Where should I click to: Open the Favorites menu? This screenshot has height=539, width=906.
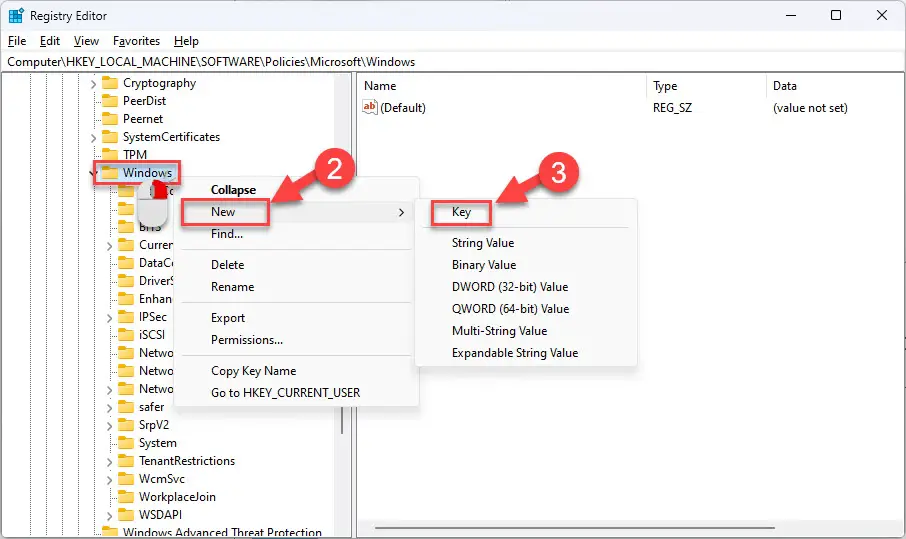pyautogui.click(x=136, y=41)
